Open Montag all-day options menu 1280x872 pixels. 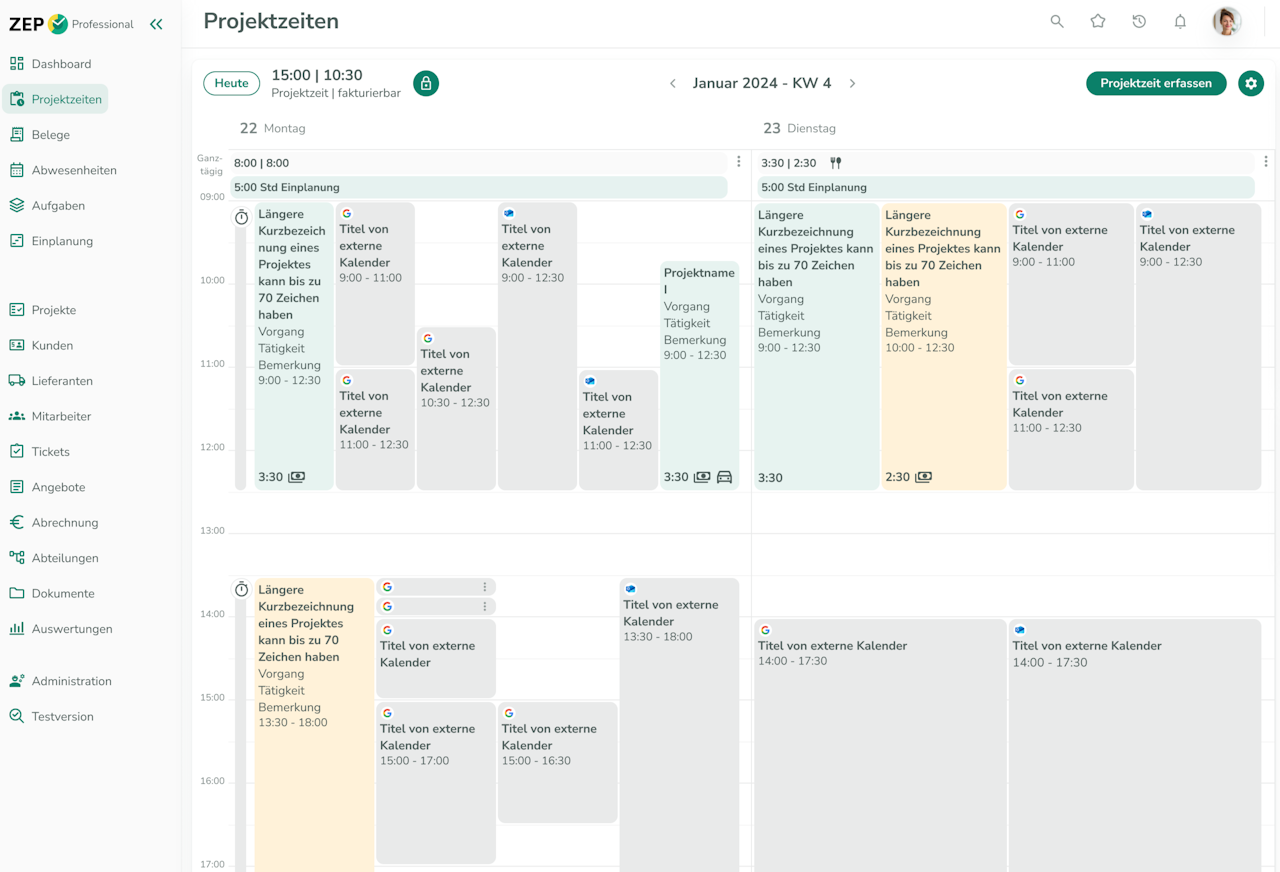coord(739,162)
